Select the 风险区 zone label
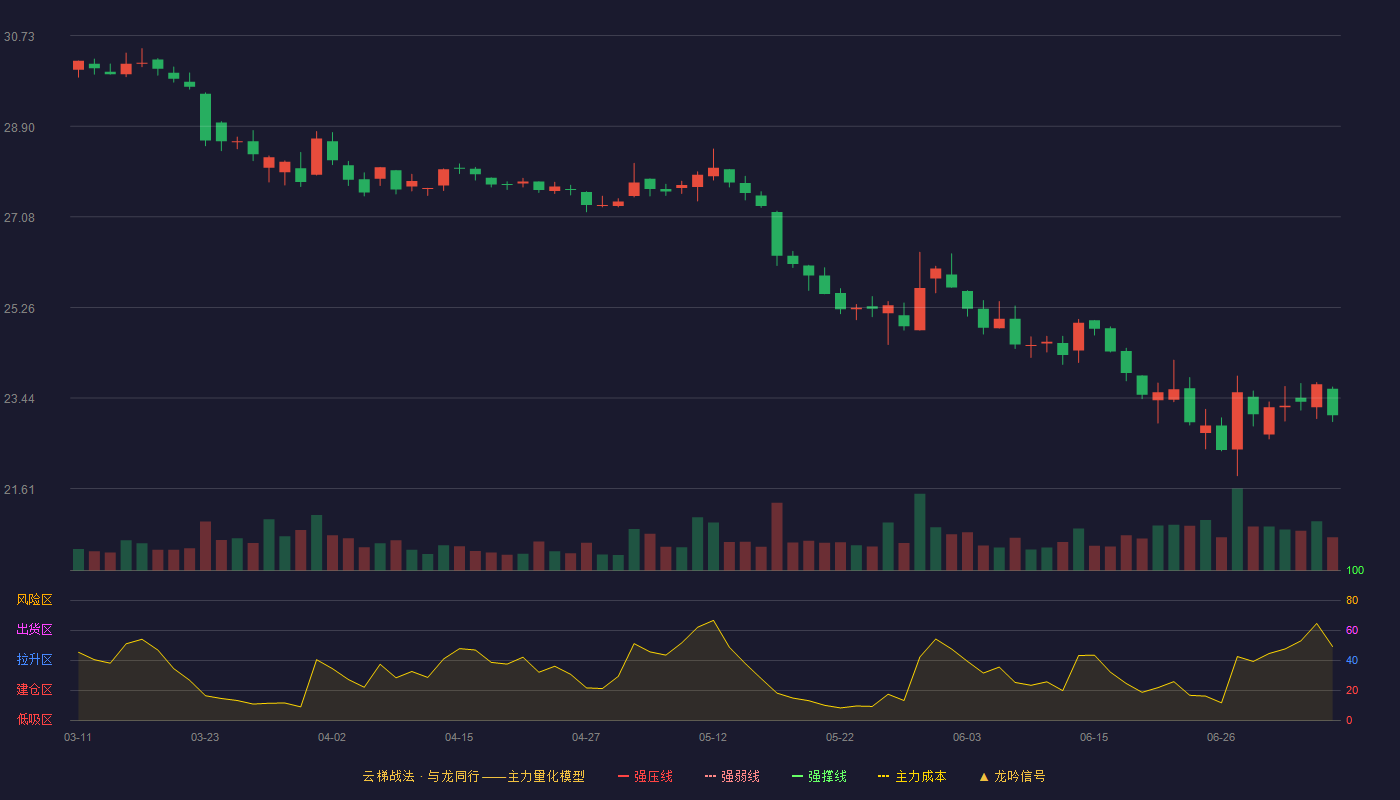The image size is (1400, 800). click(x=34, y=600)
